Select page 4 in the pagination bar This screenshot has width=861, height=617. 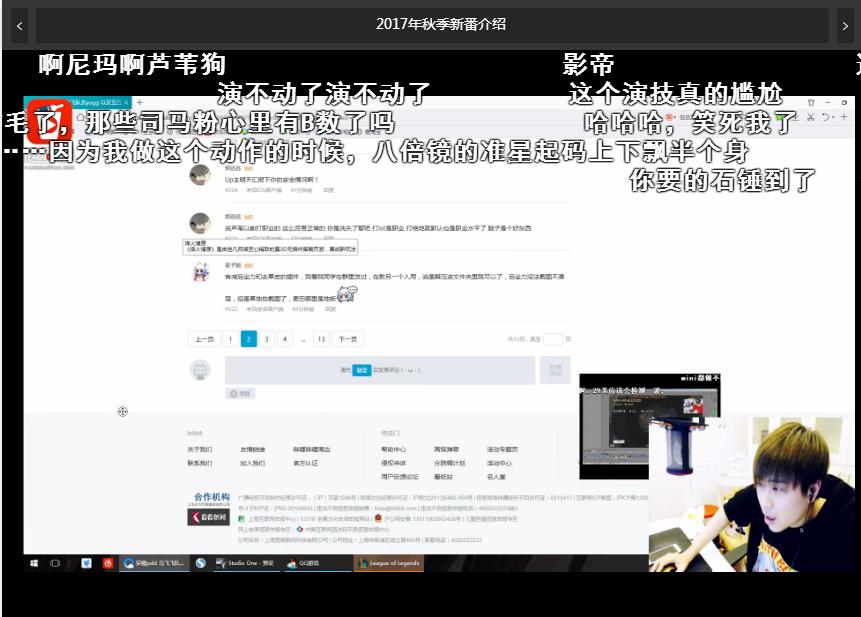point(285,338)
